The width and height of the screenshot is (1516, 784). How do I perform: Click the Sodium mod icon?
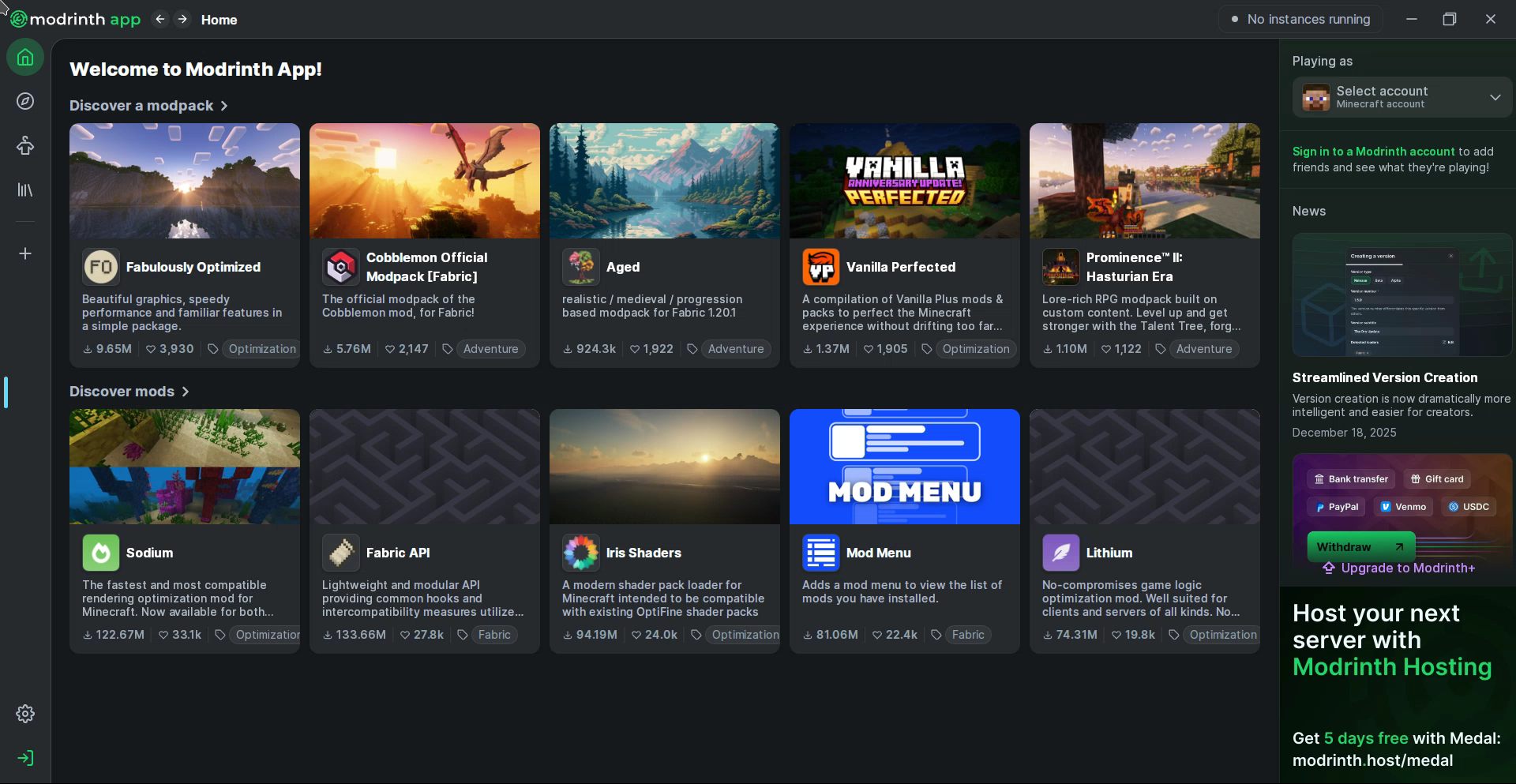click(x=101, y=553)
